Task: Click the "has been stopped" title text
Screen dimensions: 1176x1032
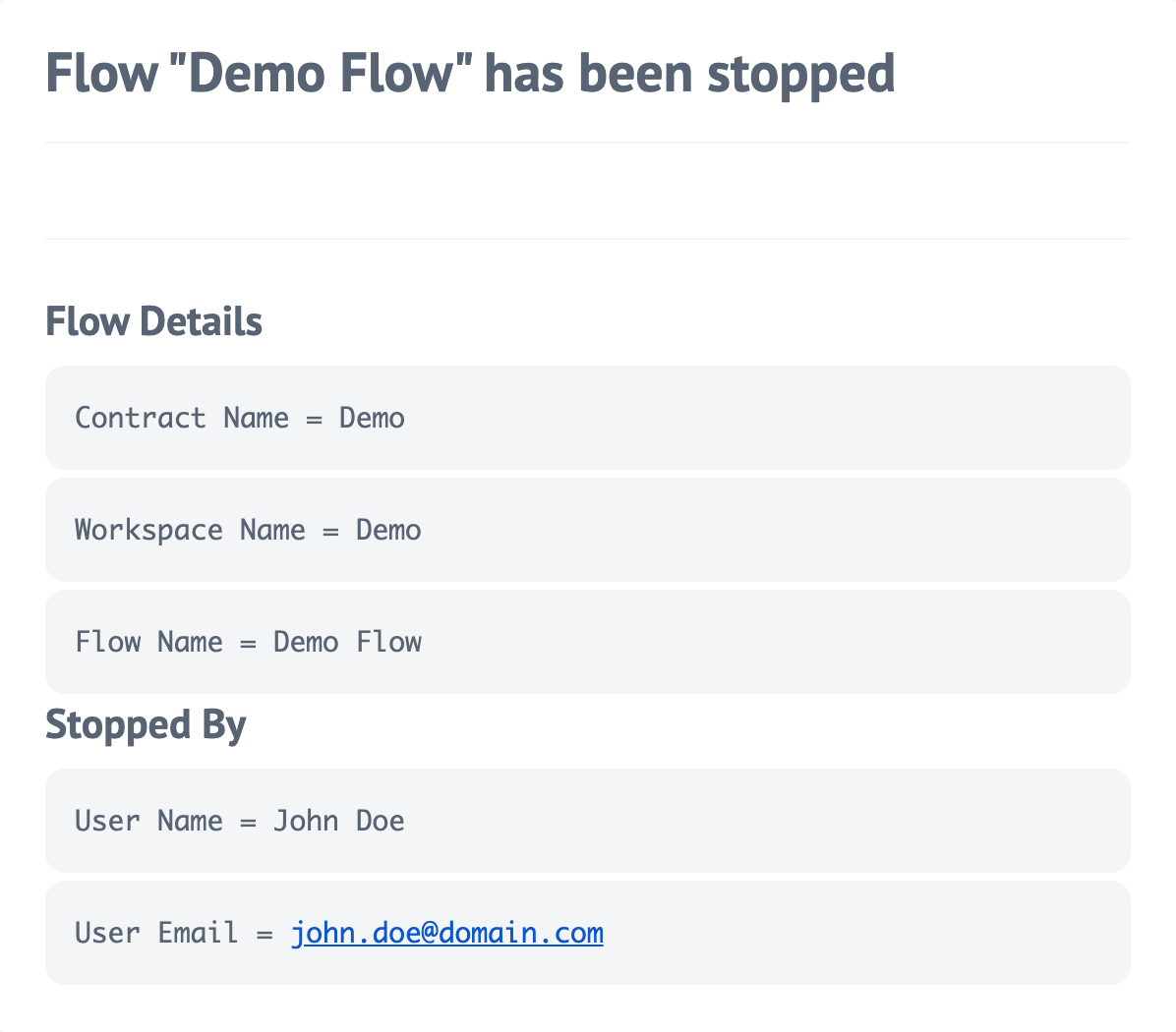Action: (689, 74)
